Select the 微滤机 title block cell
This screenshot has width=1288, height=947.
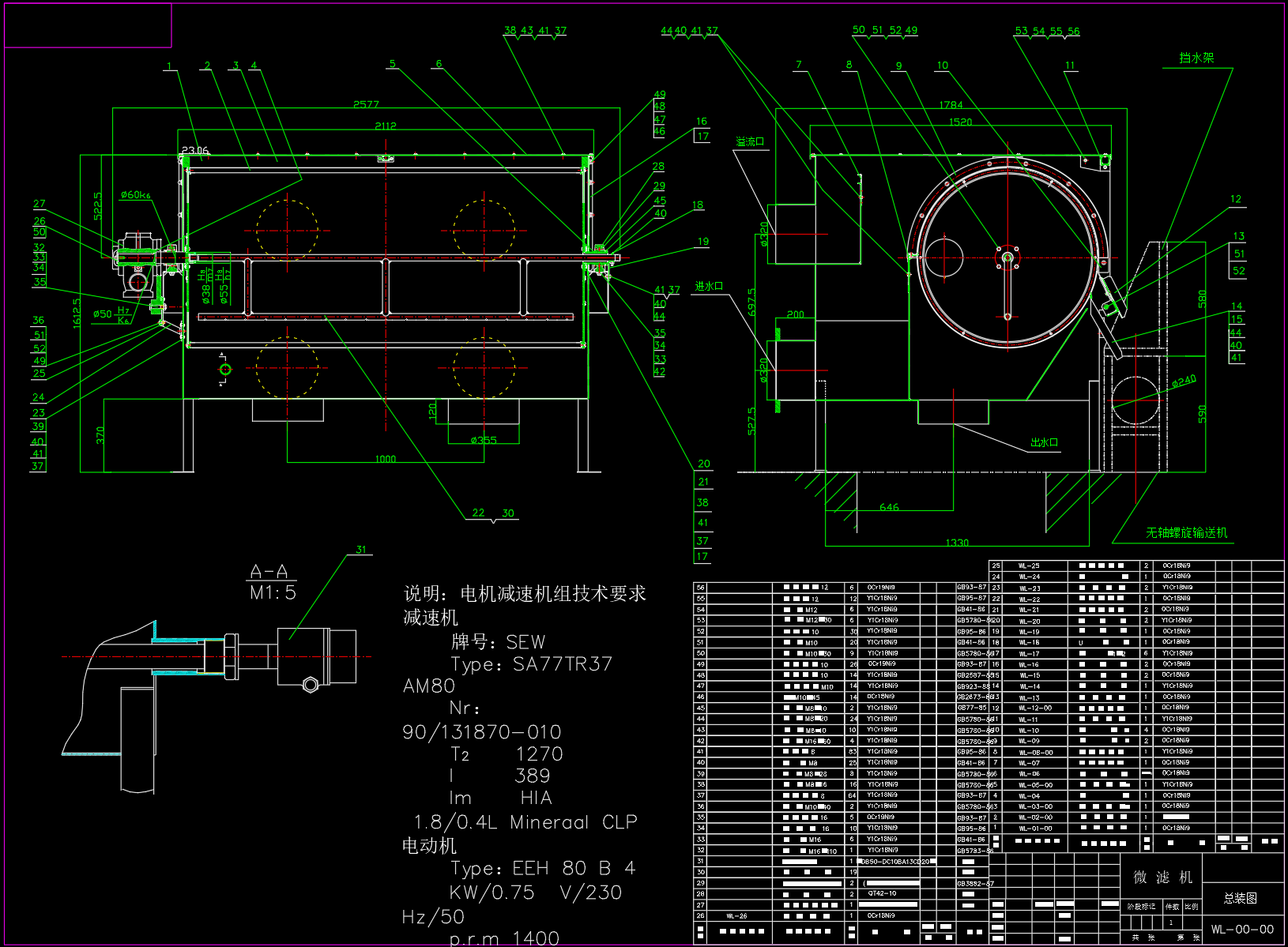[x=1162, y=877]
